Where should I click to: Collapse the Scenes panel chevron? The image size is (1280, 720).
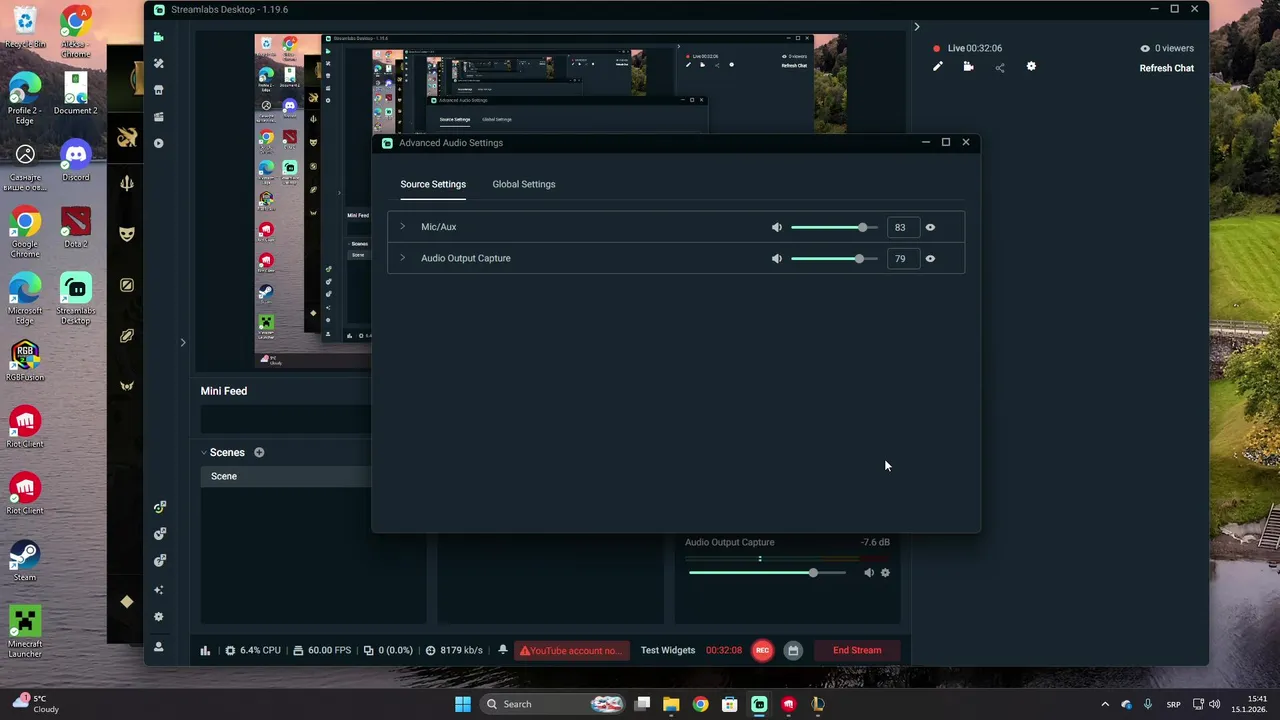(x=204, y=452)
